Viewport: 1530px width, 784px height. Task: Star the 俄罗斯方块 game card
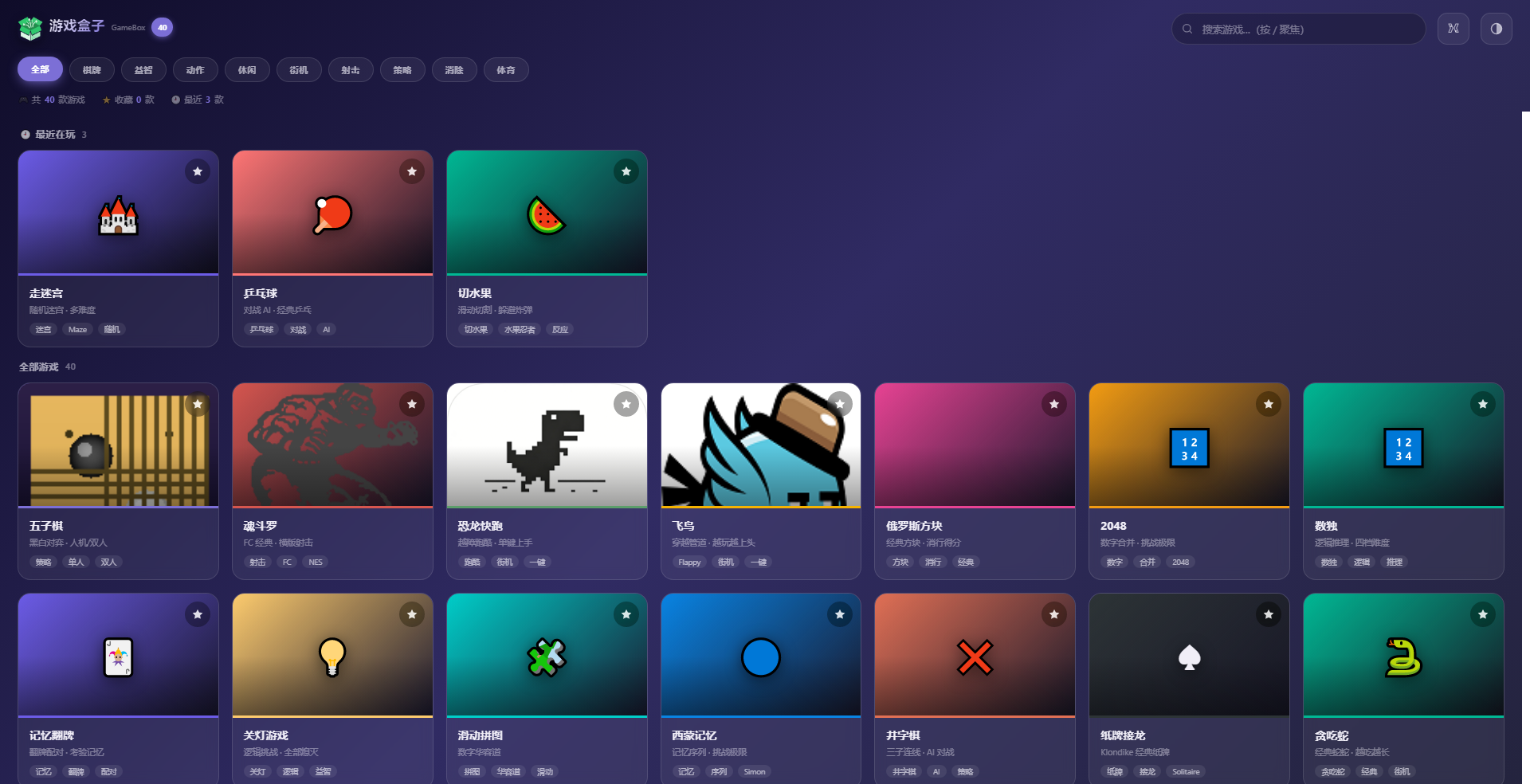(x=1054, y=404)
